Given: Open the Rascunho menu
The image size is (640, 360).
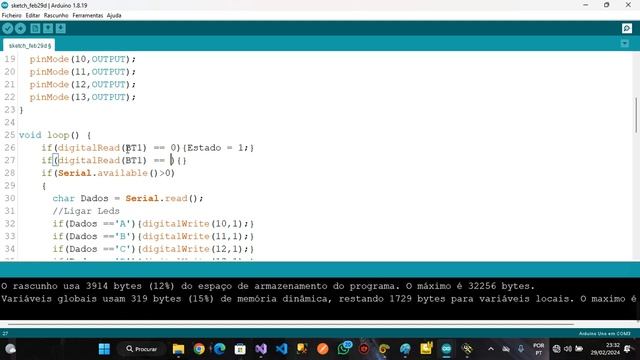Looking at the screenshot, I should point(56,16).
